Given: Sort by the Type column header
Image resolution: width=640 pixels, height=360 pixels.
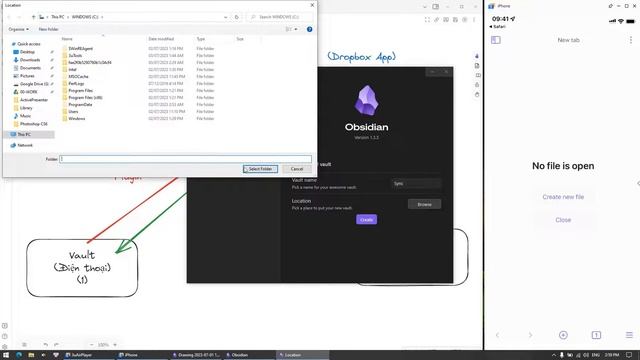Looking at the screenshot, I should tap(201, 39).
